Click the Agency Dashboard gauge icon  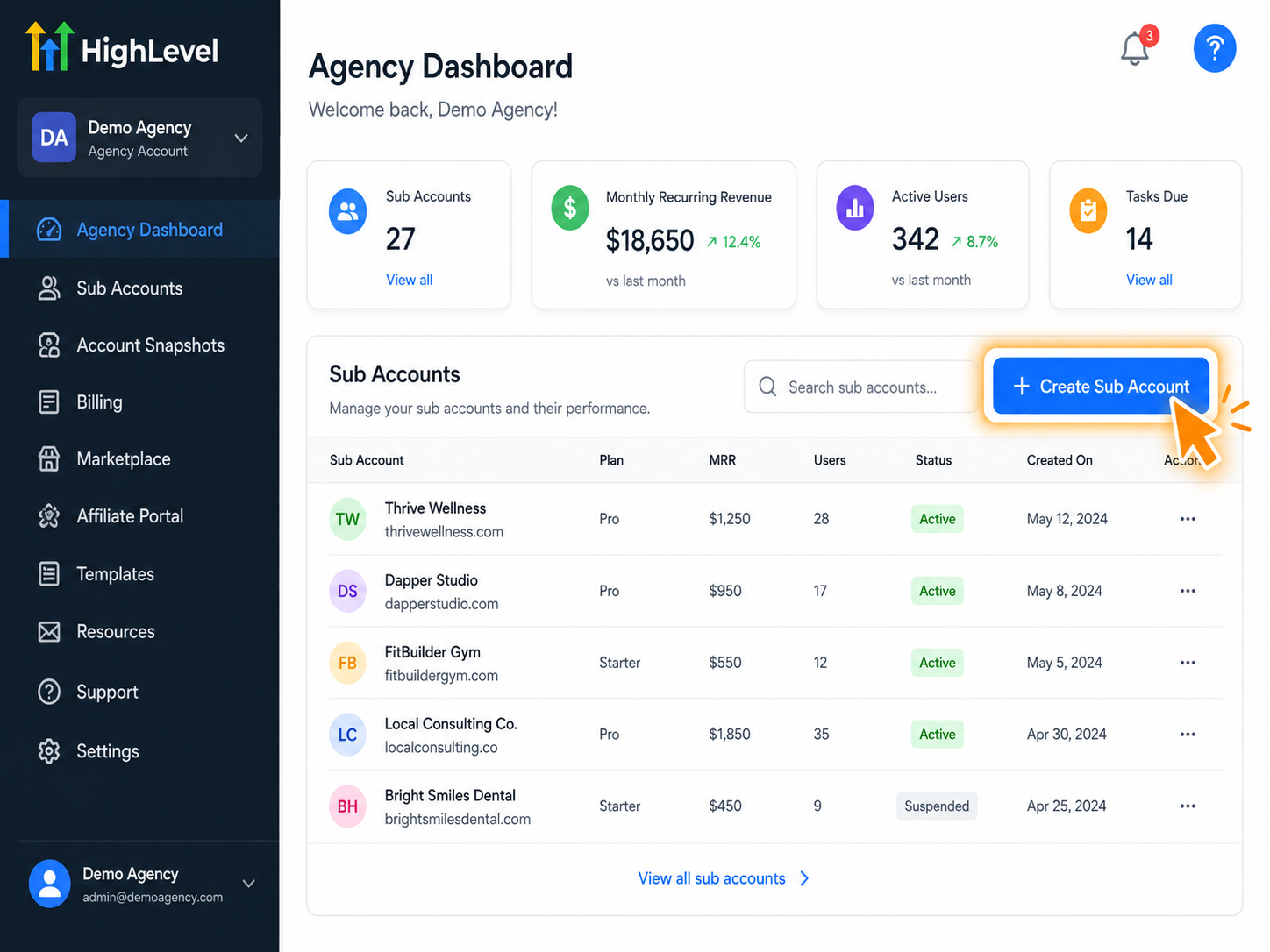pos(49,230)
